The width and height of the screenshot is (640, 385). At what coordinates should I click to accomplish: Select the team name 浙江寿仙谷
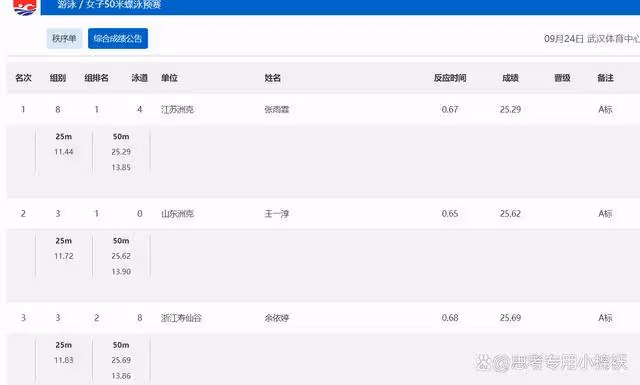(181, 318)
